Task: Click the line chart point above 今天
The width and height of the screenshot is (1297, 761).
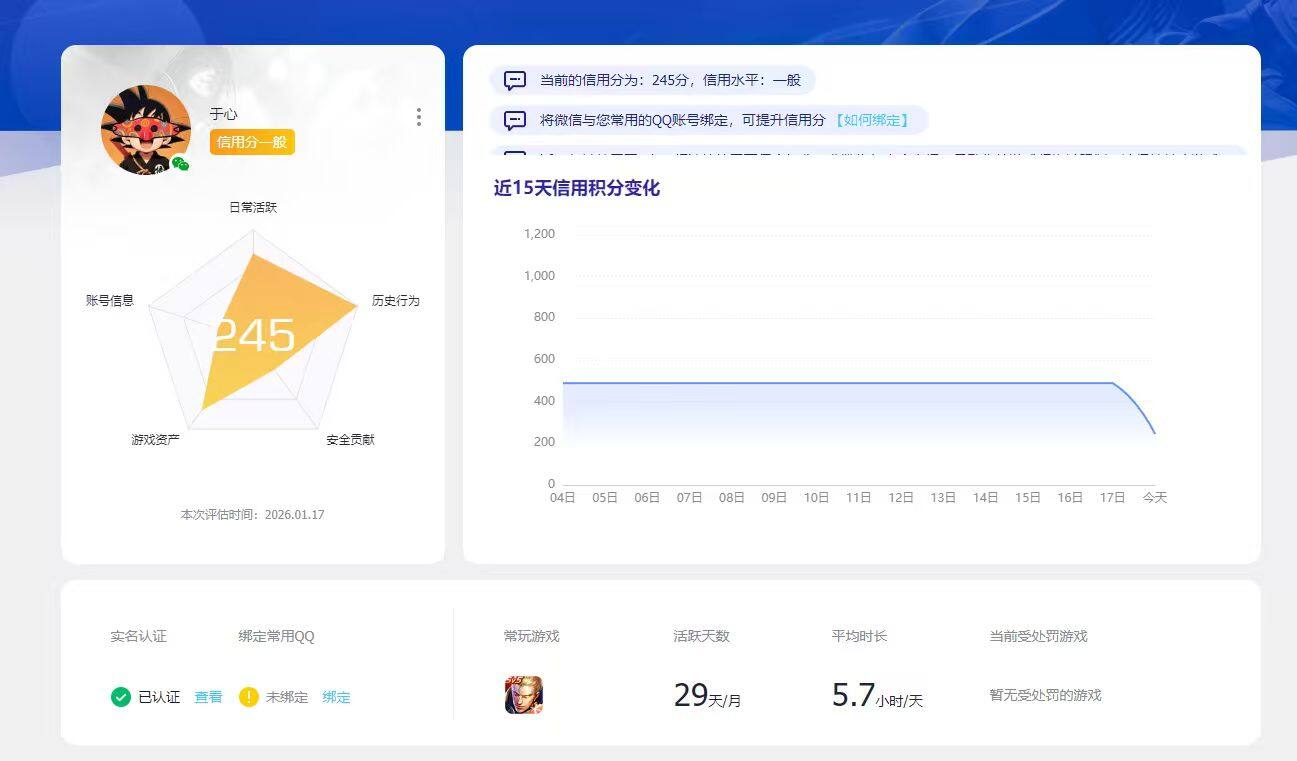Action: pyautogui.click(x=1155, y=432)
